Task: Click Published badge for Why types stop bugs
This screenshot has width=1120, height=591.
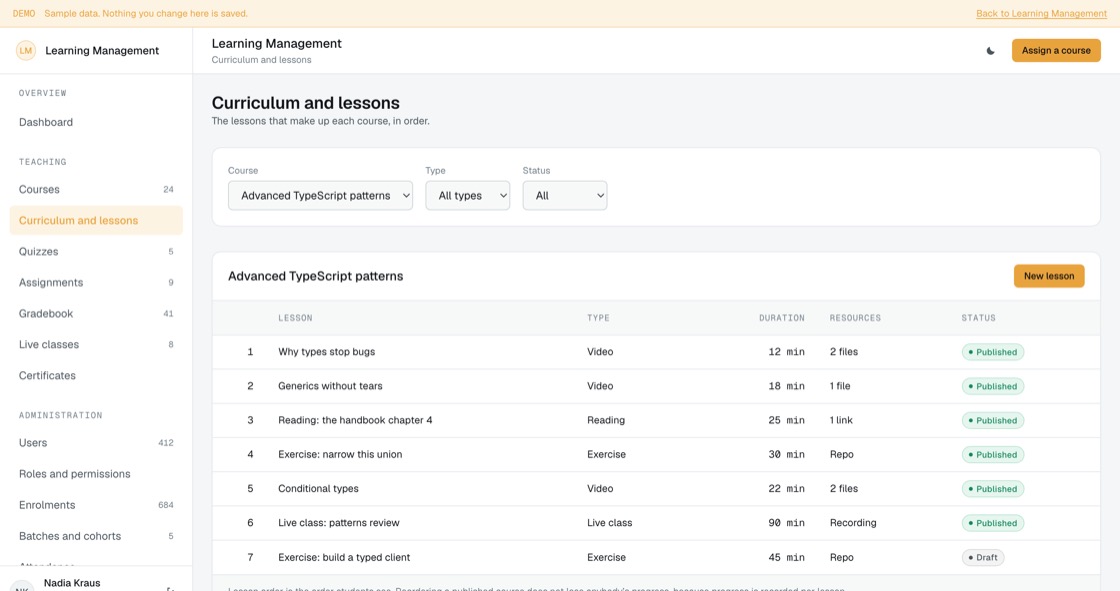Action: point(993,352)
